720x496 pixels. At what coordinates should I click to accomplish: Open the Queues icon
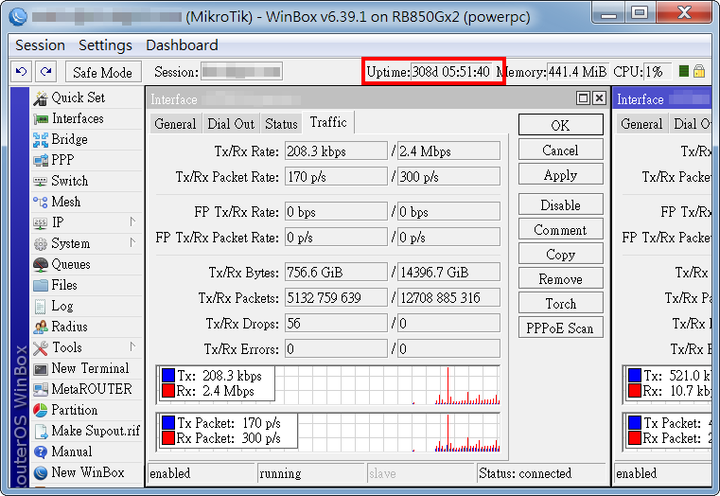[x=40, y=265]
